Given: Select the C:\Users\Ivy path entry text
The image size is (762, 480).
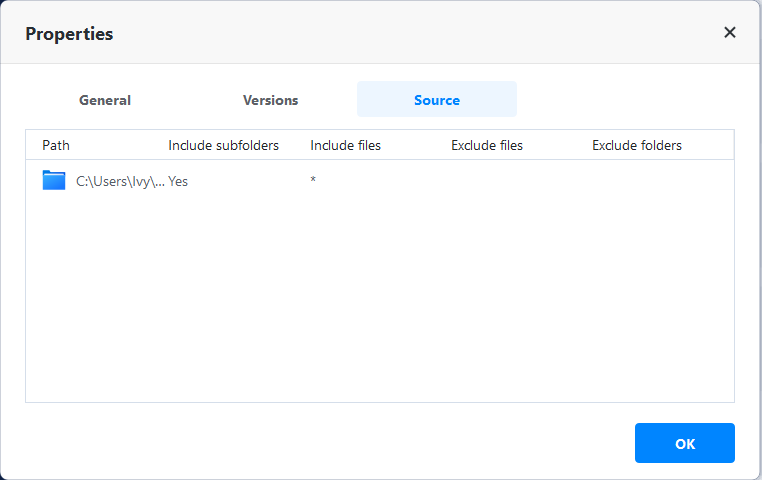Looking at the screenshot, I should tap(120, 182).
